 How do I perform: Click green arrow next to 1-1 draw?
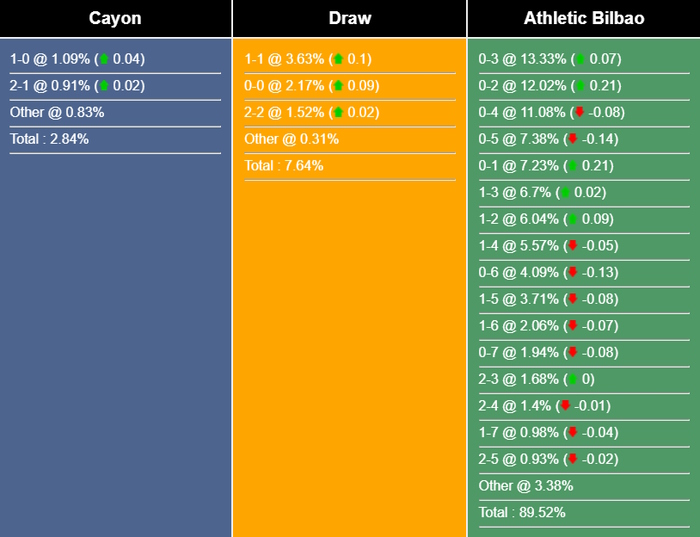[x=338, y=59]
